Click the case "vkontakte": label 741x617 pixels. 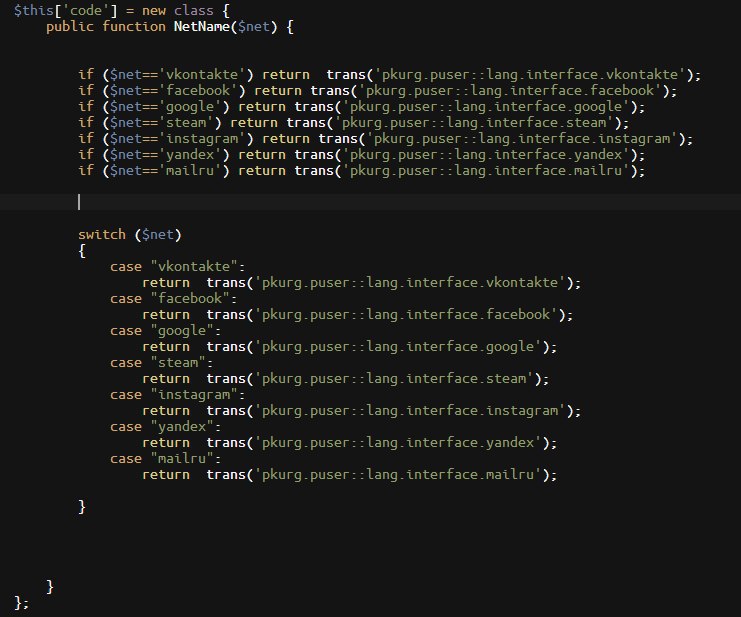tap(178, 267)
